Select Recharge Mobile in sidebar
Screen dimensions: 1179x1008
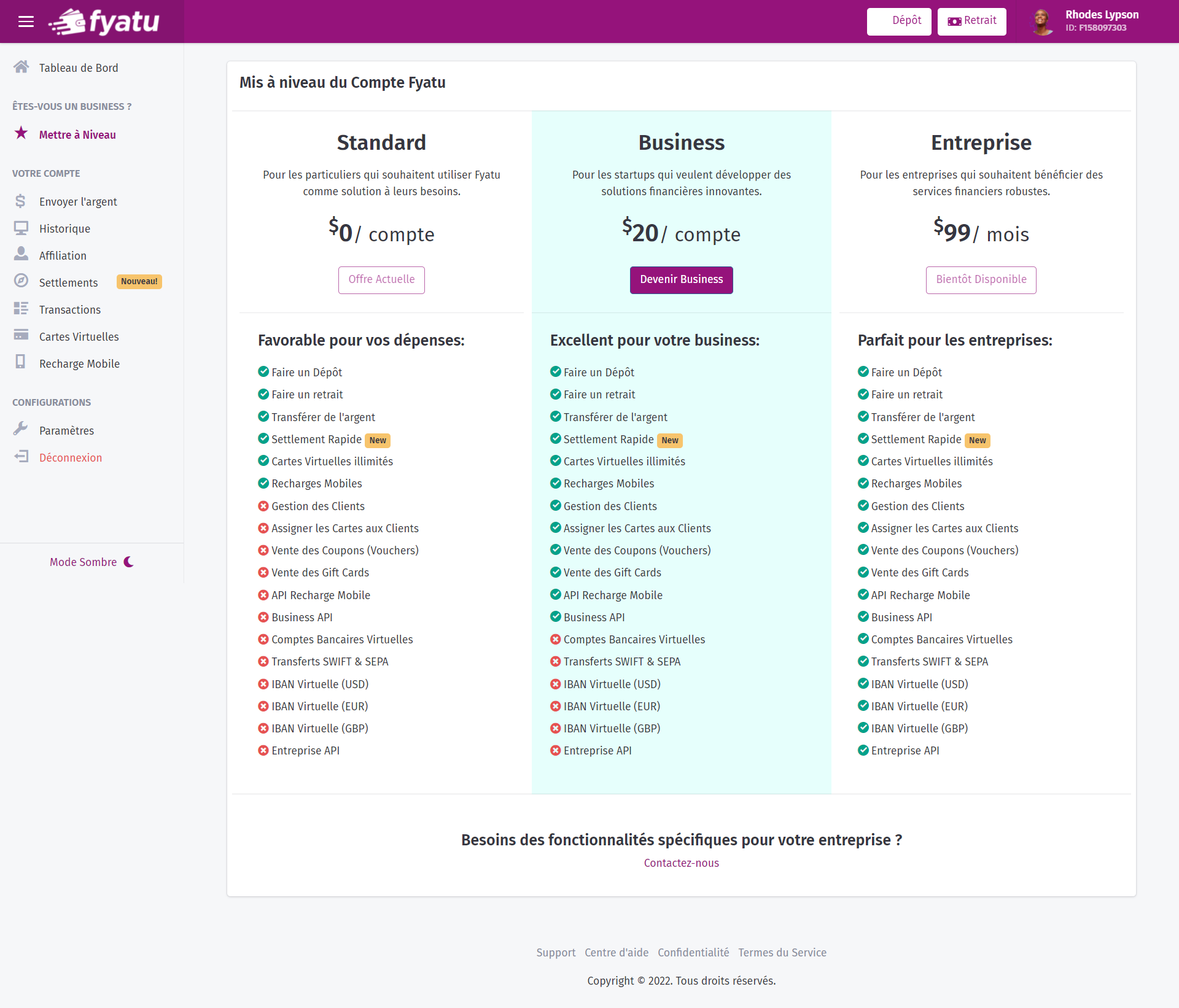pos(79,363)
